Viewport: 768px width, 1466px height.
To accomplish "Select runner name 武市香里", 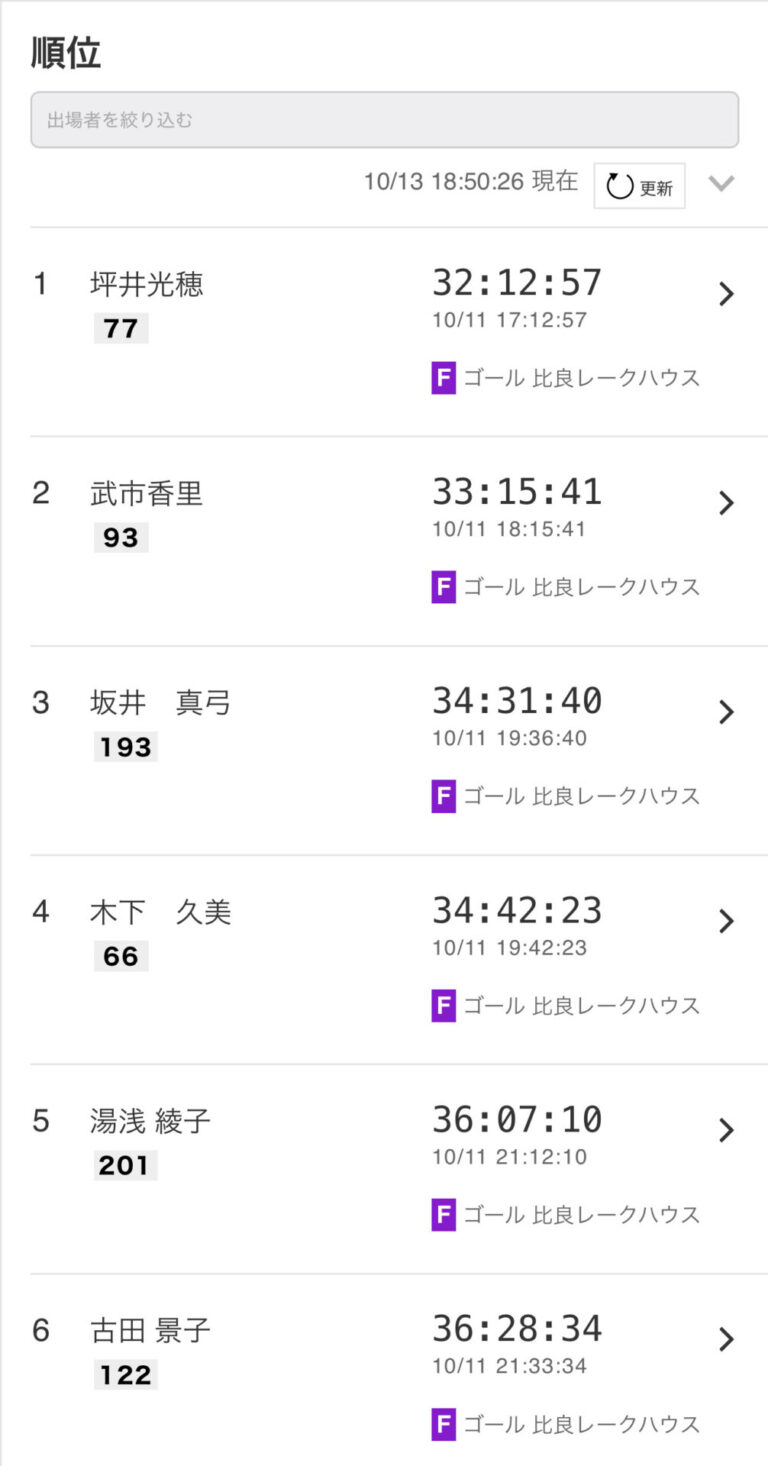I will pyautogui.click(x=147, y=494).
